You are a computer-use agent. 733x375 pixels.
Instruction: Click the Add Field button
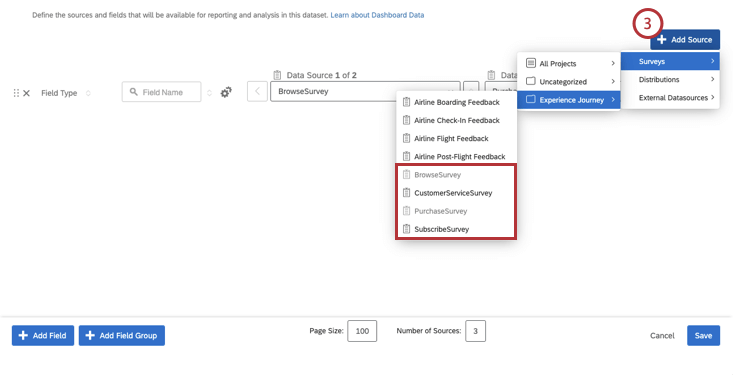tap(43, 336)
